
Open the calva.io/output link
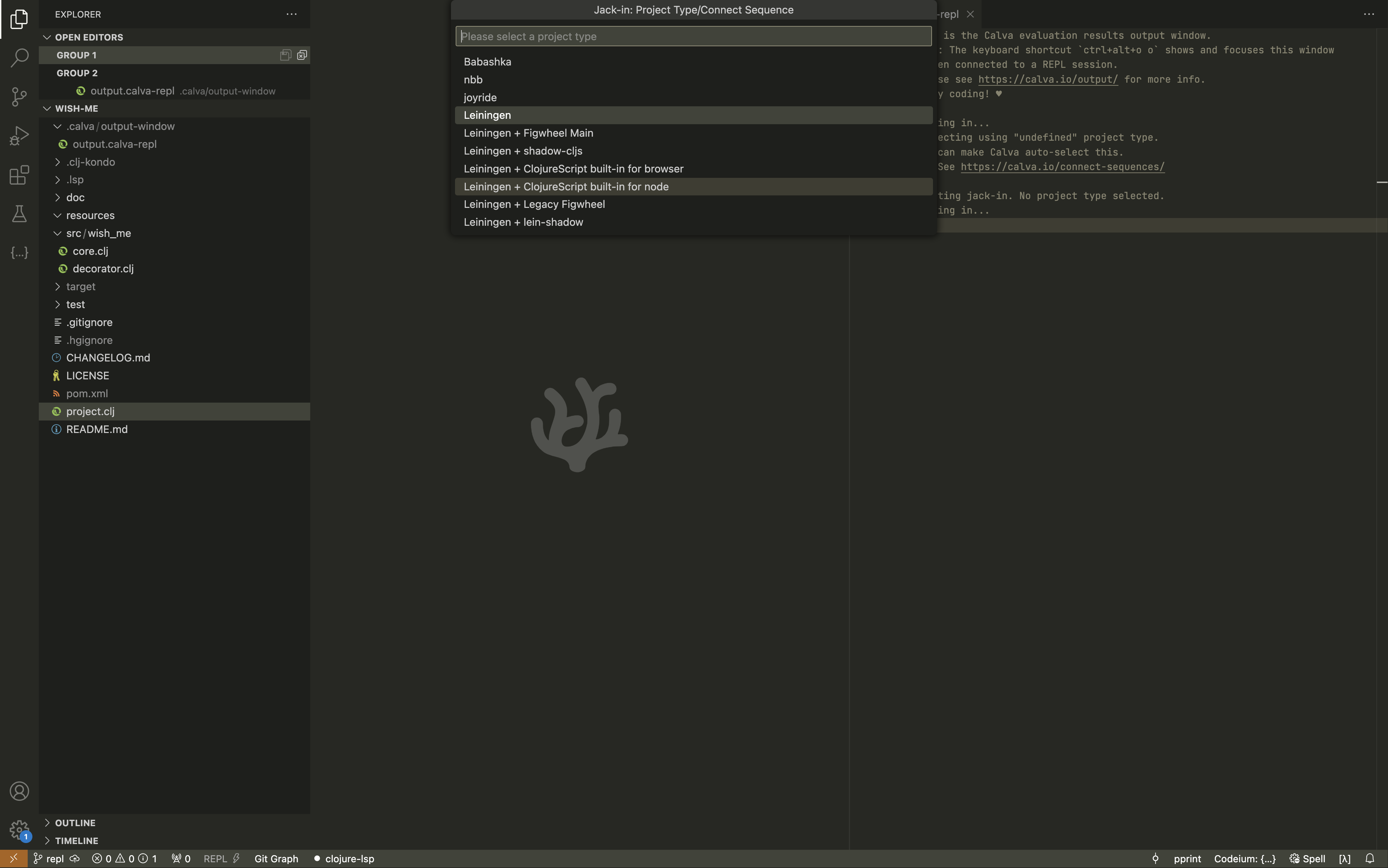pos(1048,79)
